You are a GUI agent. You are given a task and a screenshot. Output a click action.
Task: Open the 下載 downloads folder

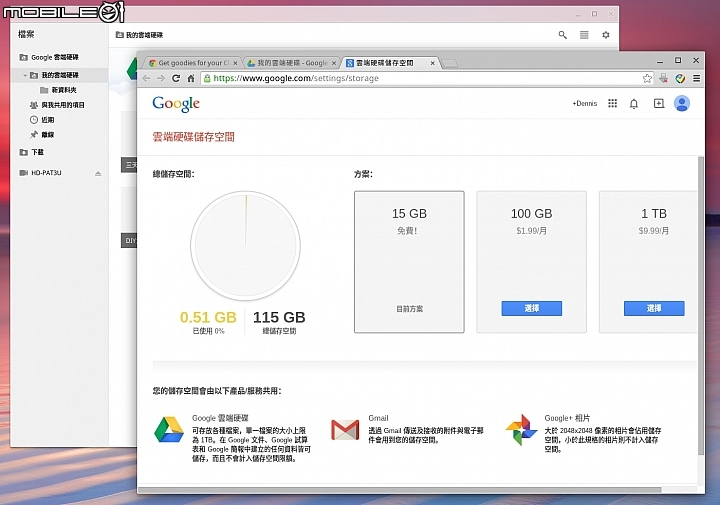click(x=31, y=152)
